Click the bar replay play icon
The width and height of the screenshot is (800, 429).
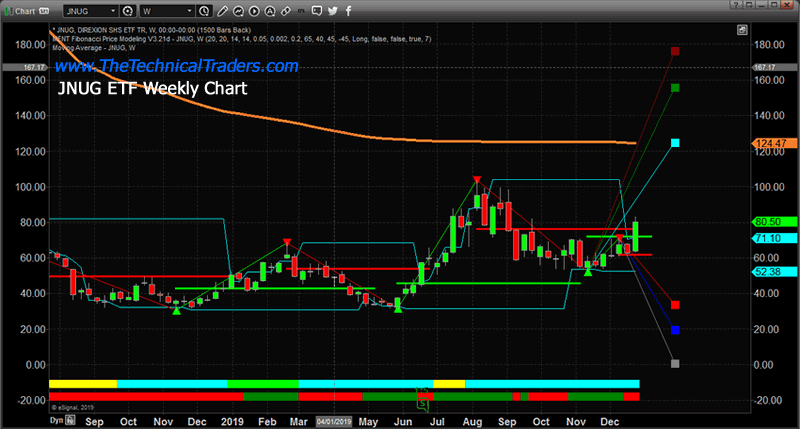(254, 11)
